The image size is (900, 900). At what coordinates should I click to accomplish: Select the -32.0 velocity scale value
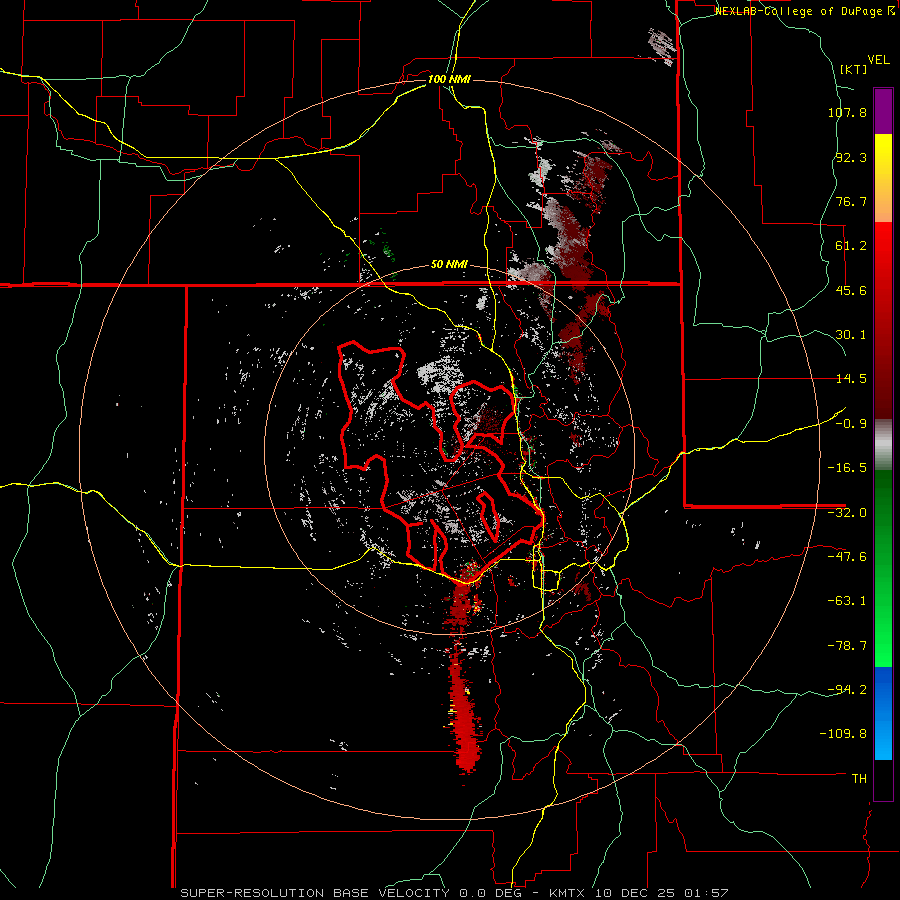pyautogui.click(x=847, y=513)
